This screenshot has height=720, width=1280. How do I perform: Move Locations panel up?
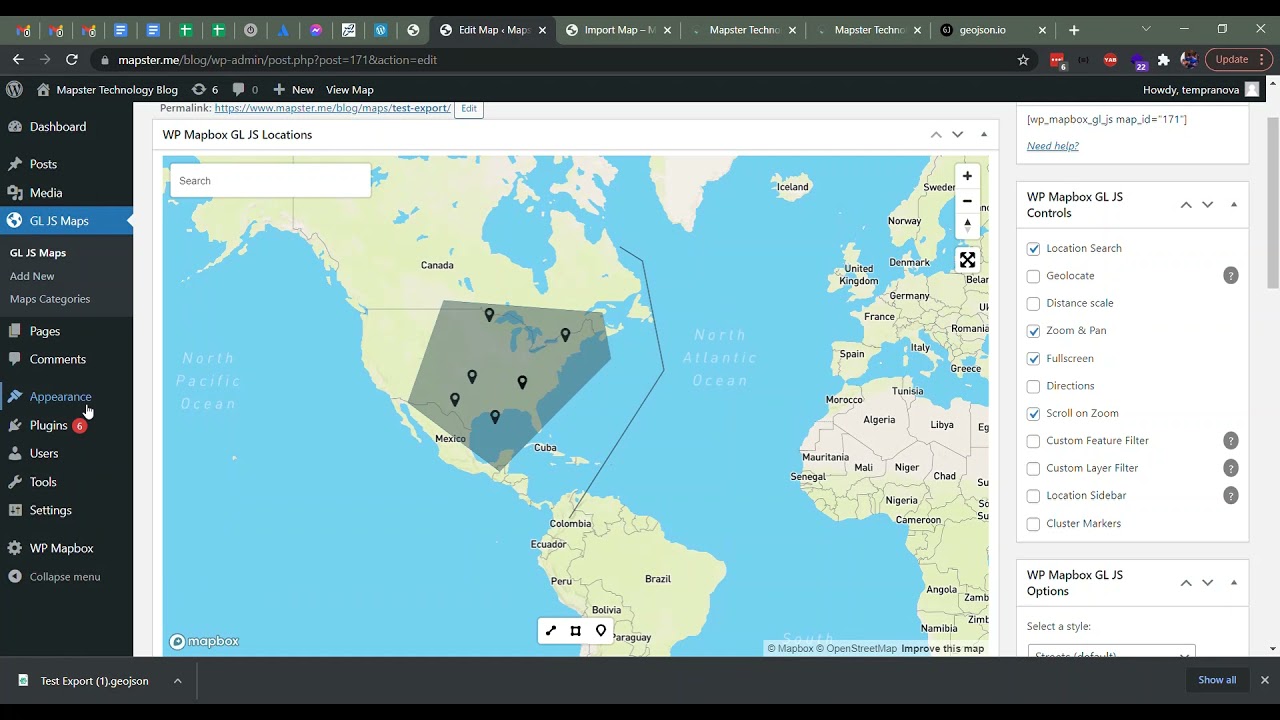(936, 134)
